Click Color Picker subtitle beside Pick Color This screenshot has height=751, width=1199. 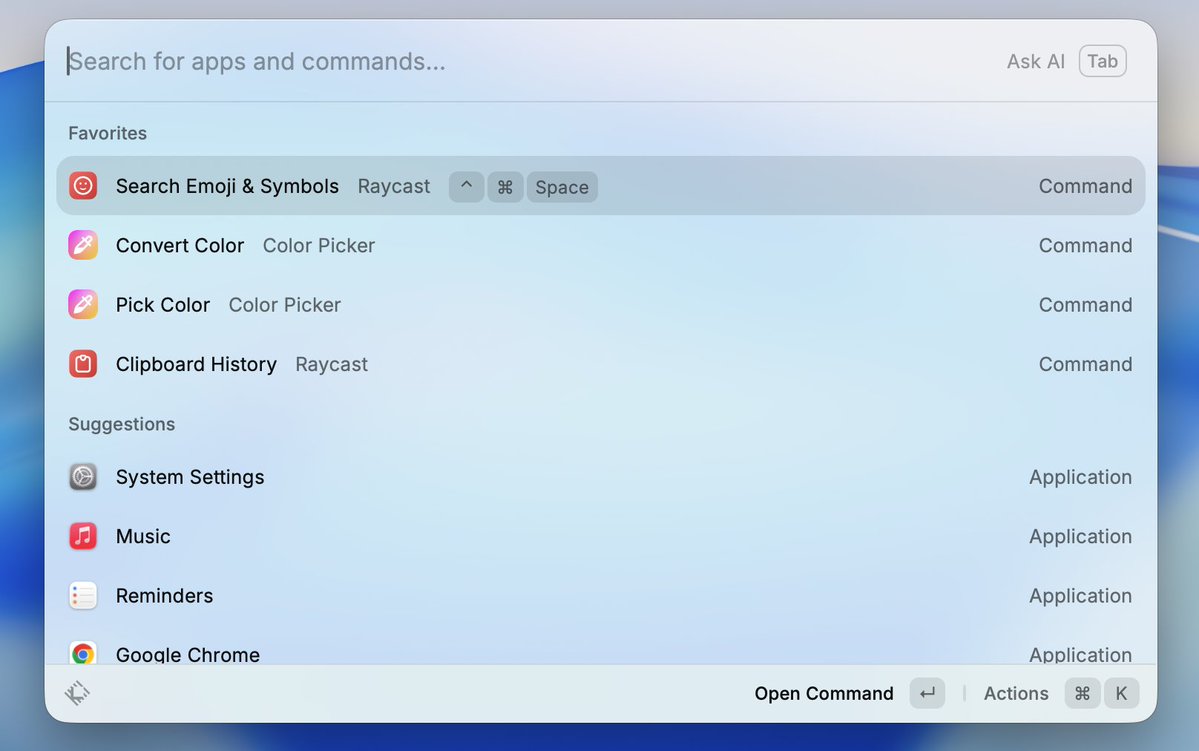click(x=284, y=305)
